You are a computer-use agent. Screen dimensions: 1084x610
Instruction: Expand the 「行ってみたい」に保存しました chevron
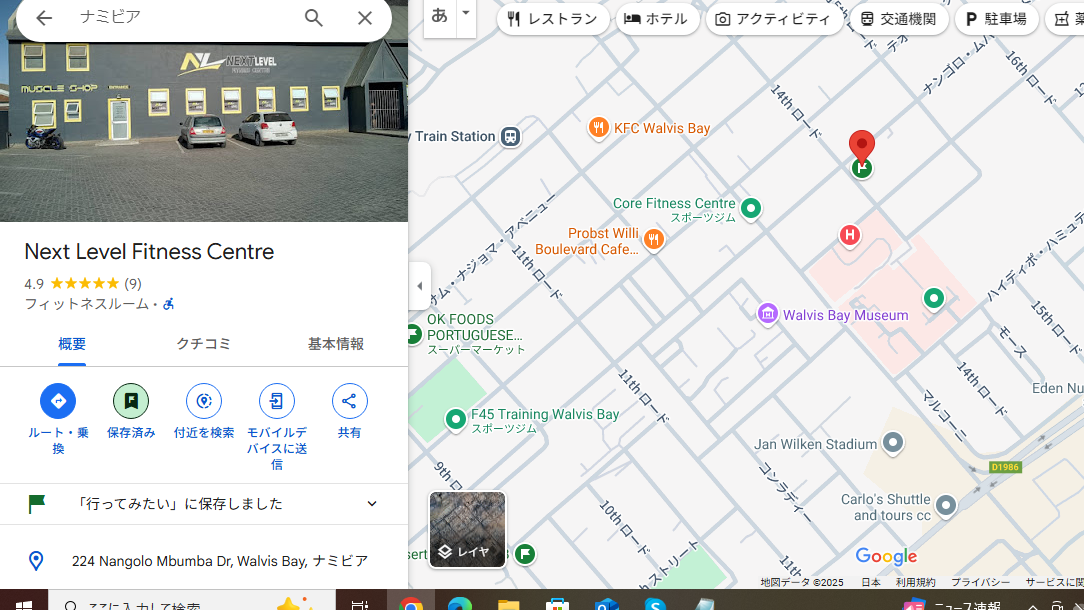pos(372,504)
